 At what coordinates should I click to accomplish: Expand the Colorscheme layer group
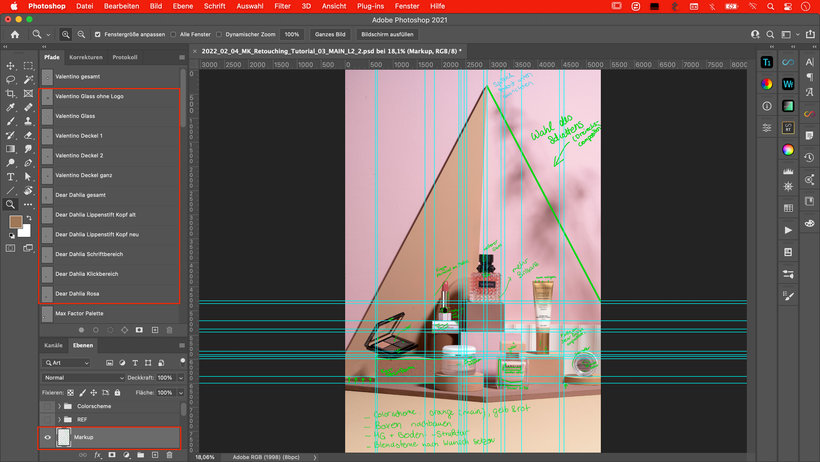pyautogui.click(x=59, y=406)
